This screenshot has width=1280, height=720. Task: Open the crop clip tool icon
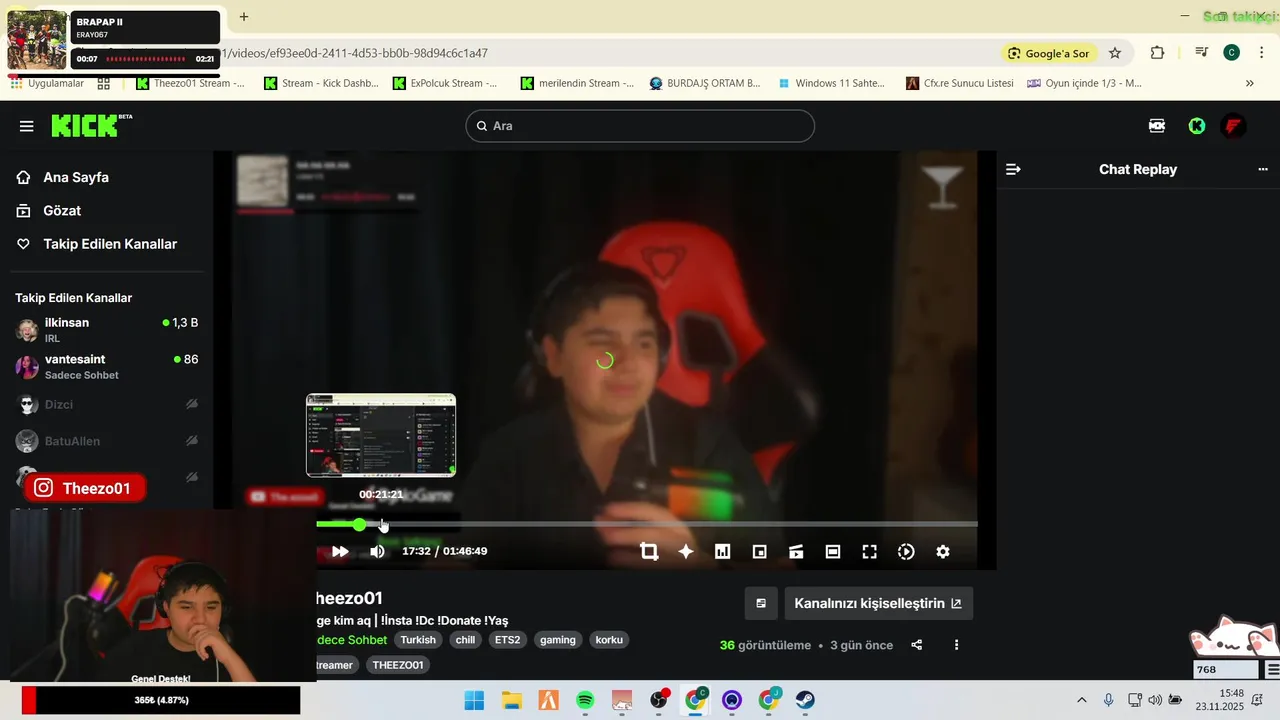point(649,551)
